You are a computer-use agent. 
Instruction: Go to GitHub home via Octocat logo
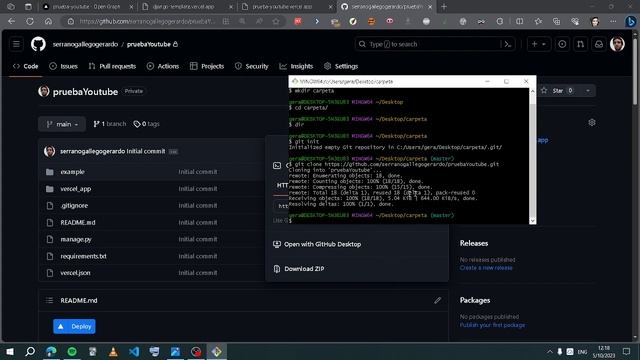click(38, 44)
